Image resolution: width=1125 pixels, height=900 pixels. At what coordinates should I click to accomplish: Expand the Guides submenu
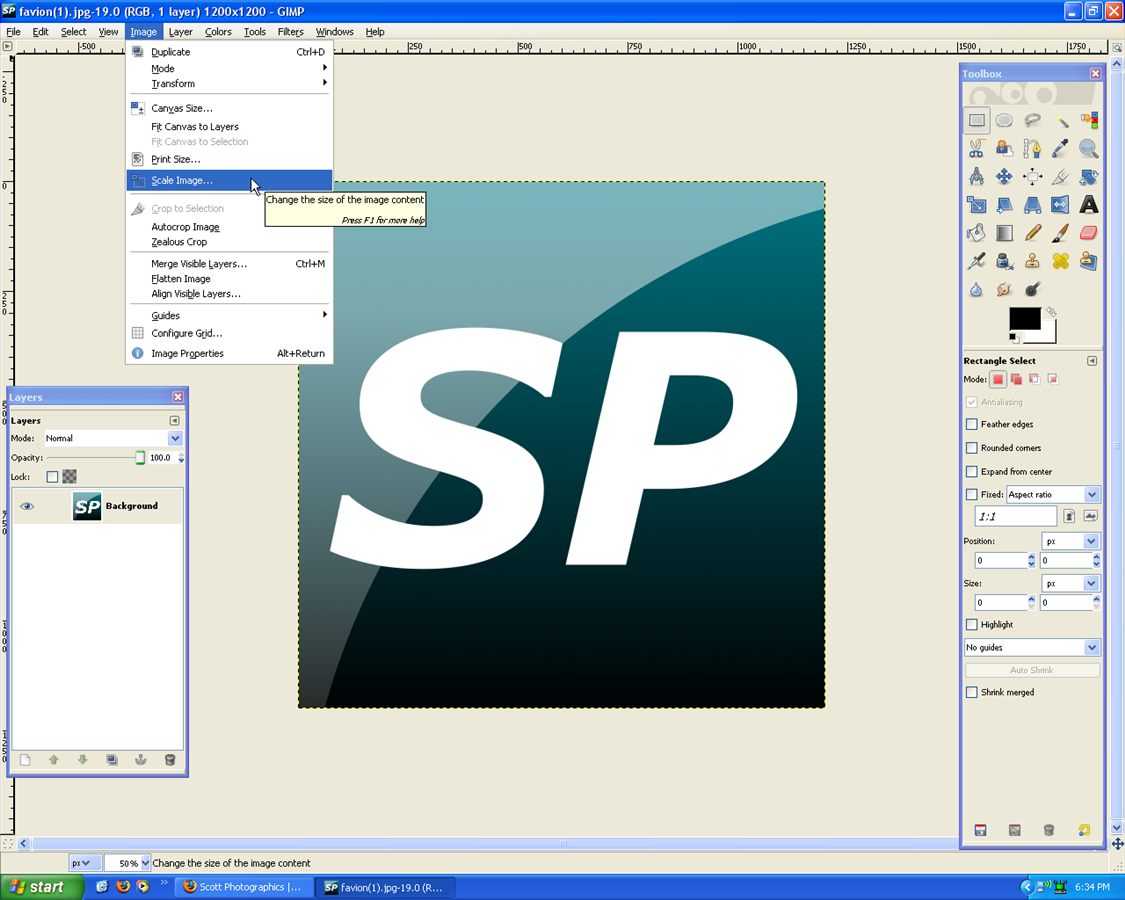(230, 316)
